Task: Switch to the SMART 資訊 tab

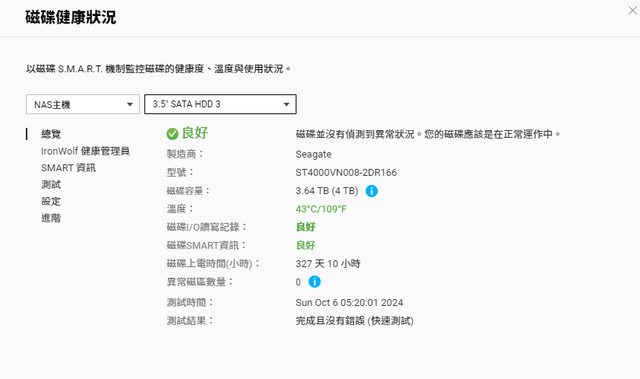Action: coord(68,168)
